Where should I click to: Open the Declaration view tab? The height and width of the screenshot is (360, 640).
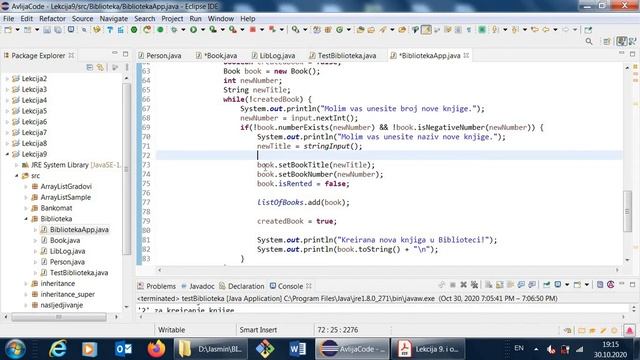pyautogui.click(x=242, y=286)
